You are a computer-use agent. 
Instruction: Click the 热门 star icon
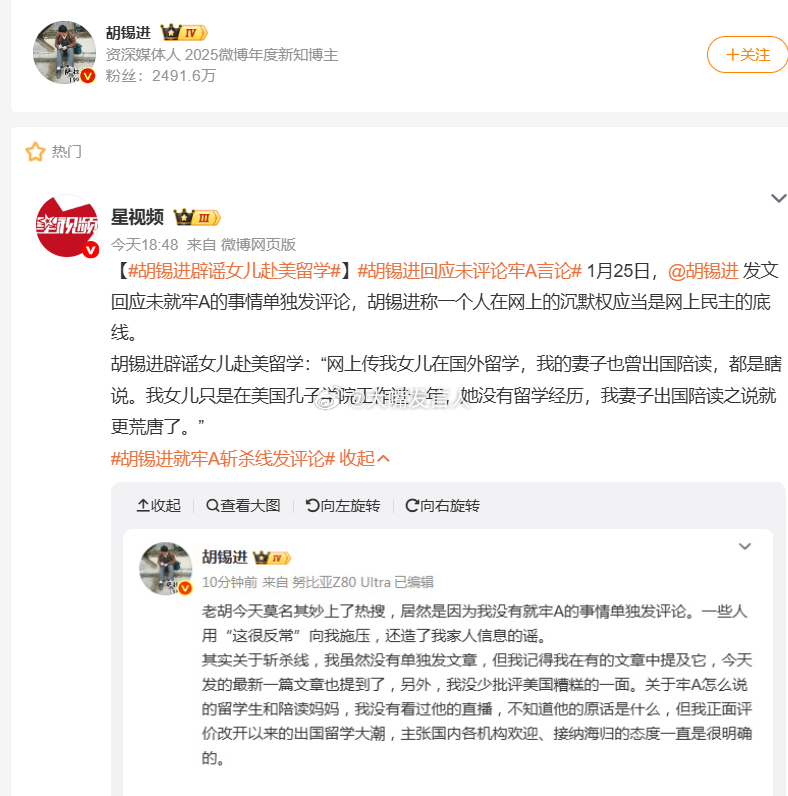(35, 151)
